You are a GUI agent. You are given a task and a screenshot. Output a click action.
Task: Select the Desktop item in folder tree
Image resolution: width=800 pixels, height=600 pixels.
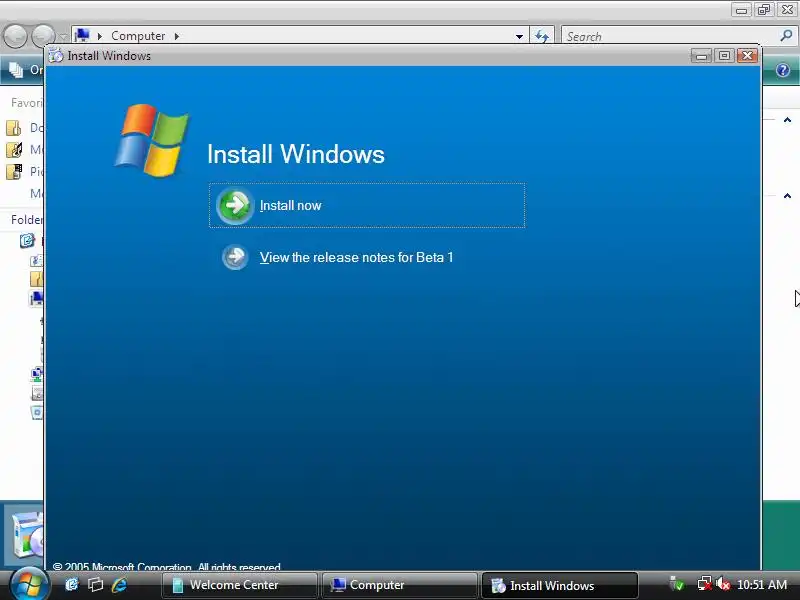pos(27,240)
